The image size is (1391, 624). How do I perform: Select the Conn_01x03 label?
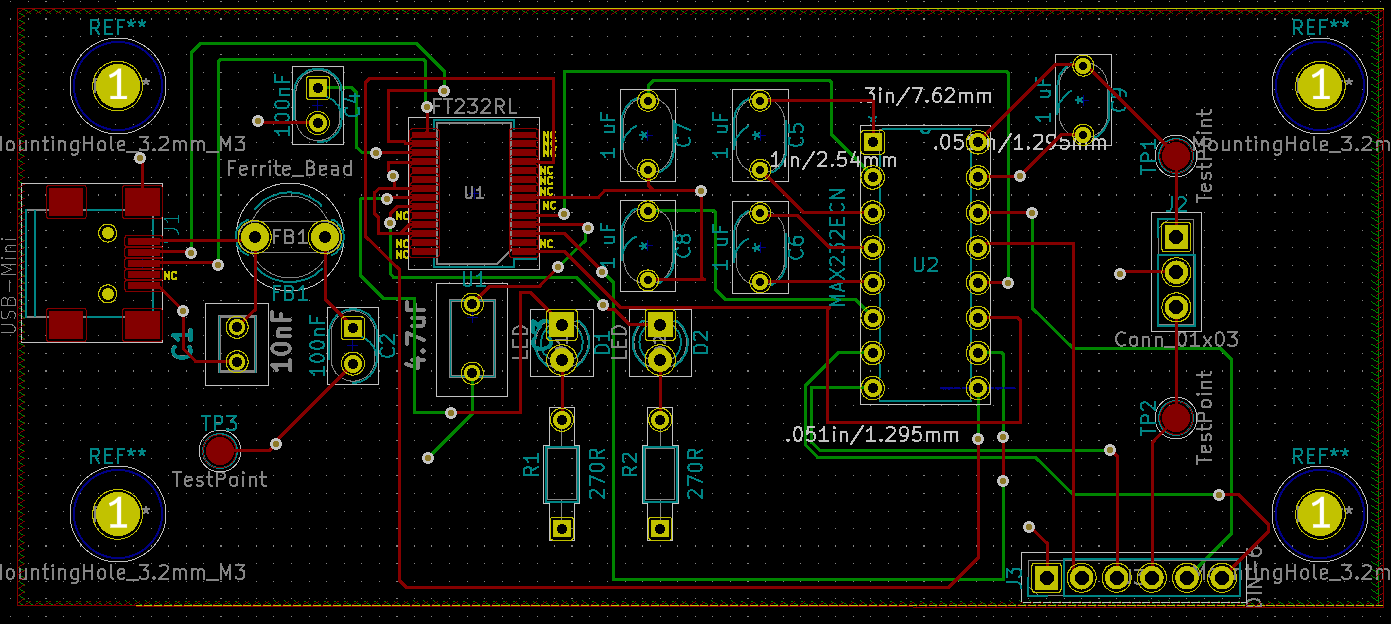(x=1176, y=339)
